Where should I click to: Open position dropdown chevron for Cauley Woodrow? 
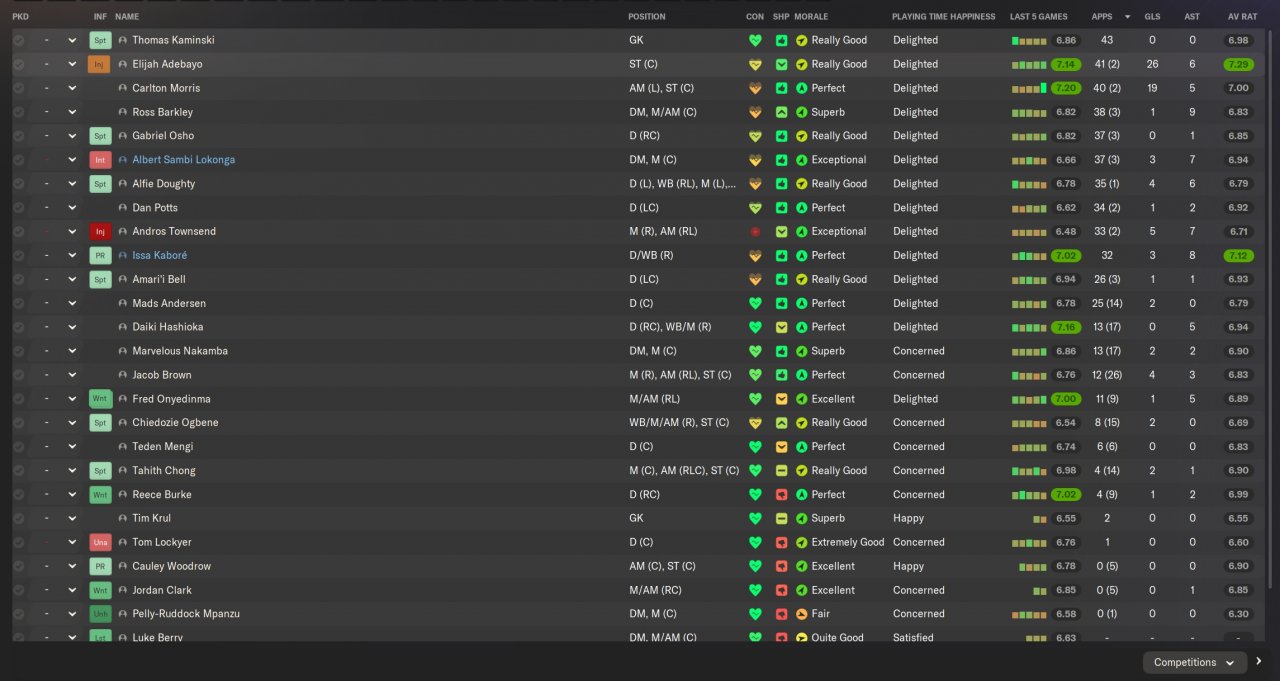tap(72, 566)
